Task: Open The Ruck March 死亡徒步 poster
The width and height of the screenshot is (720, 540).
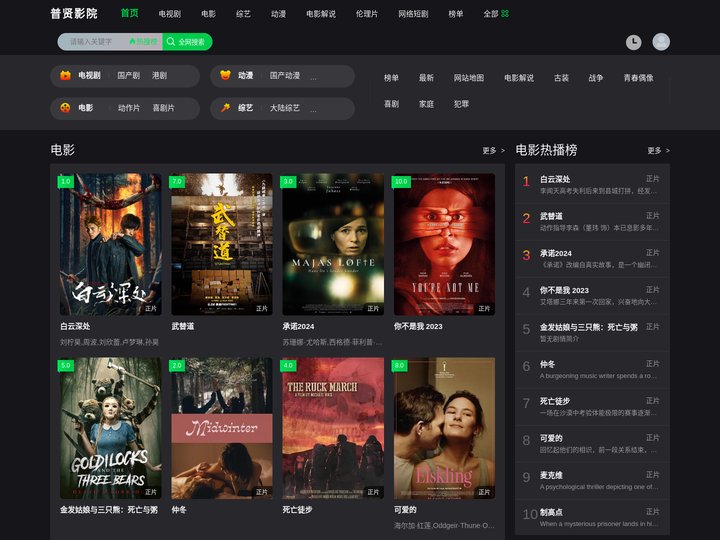Action: pos(333,428)
